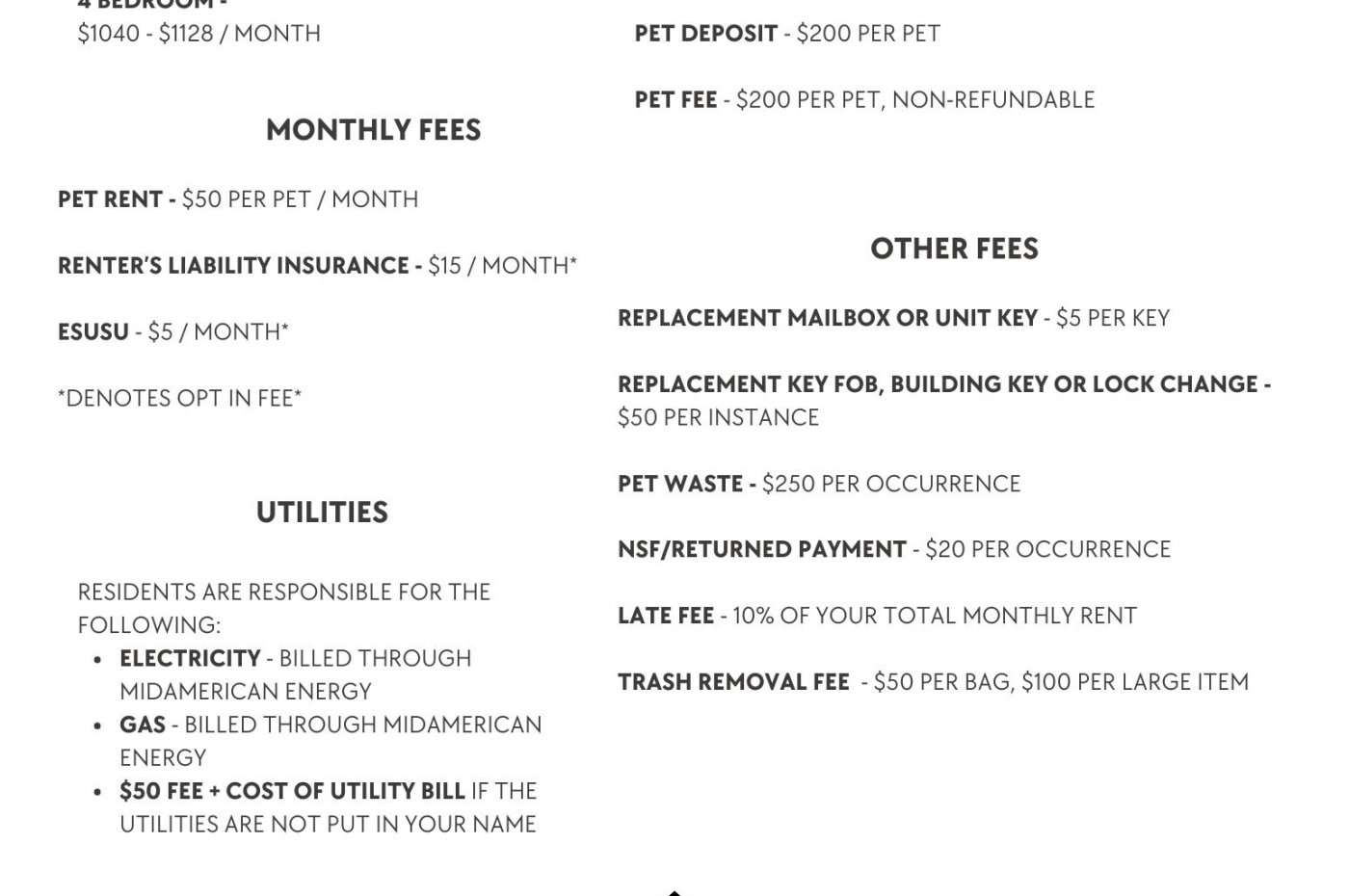1349x896 pixels.
Task: Select the Late Fee label
Action: click(666, 617)
